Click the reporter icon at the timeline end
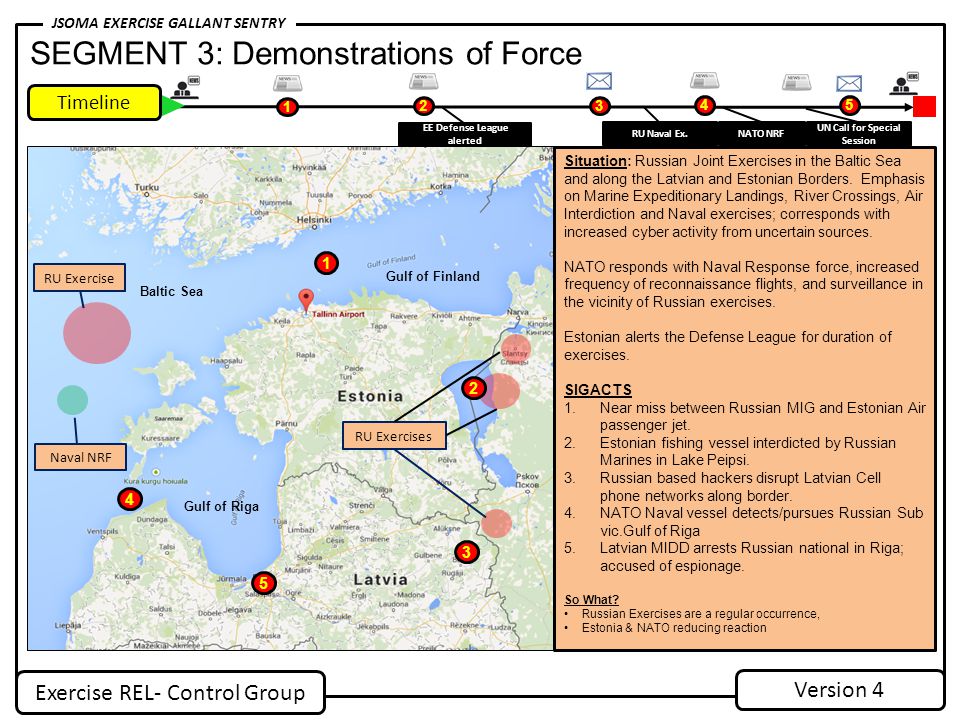This screenshot has width=960, height=720. tap(904, 83)
